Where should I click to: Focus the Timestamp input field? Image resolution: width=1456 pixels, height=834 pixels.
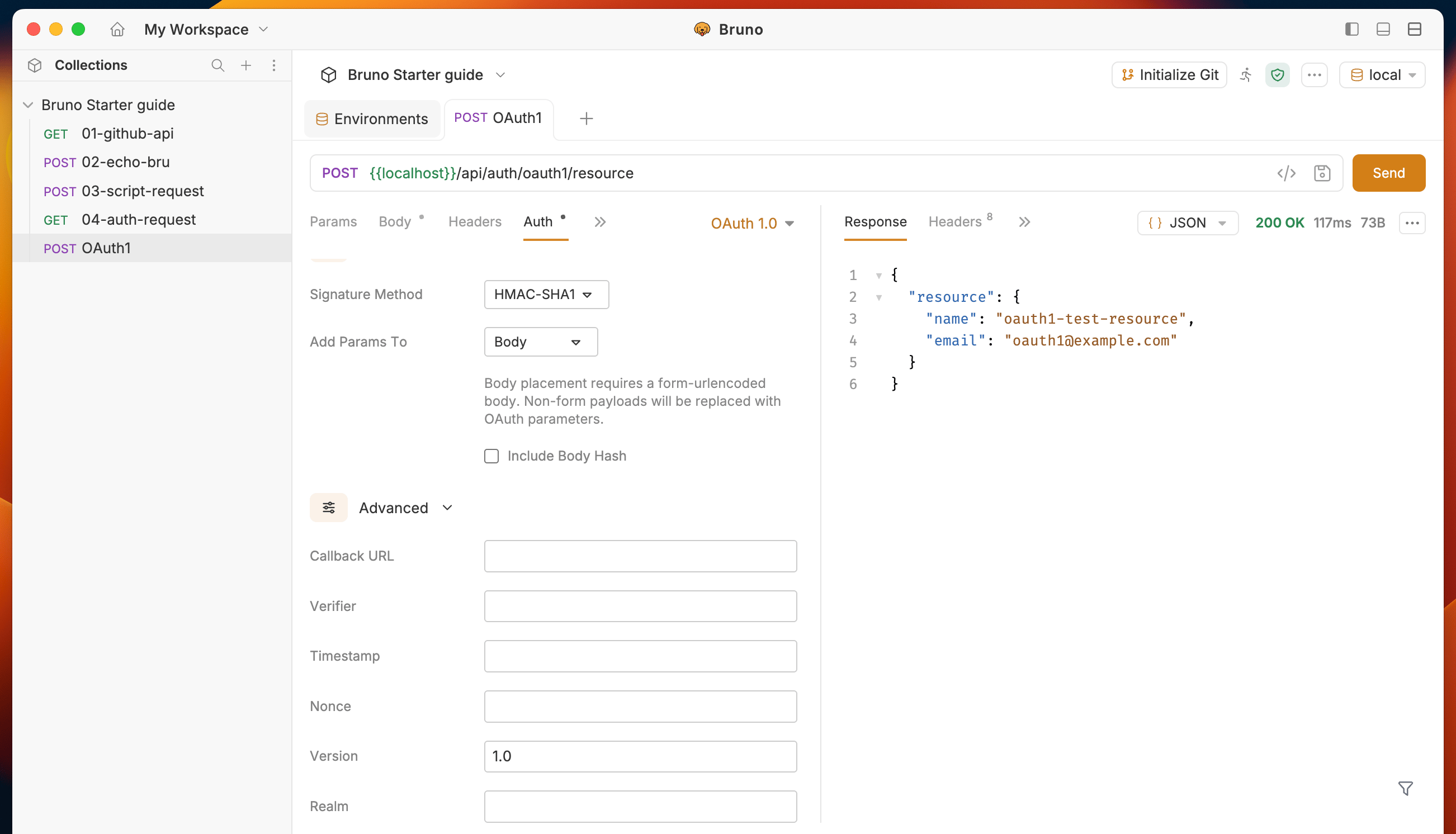coord(640,656)
